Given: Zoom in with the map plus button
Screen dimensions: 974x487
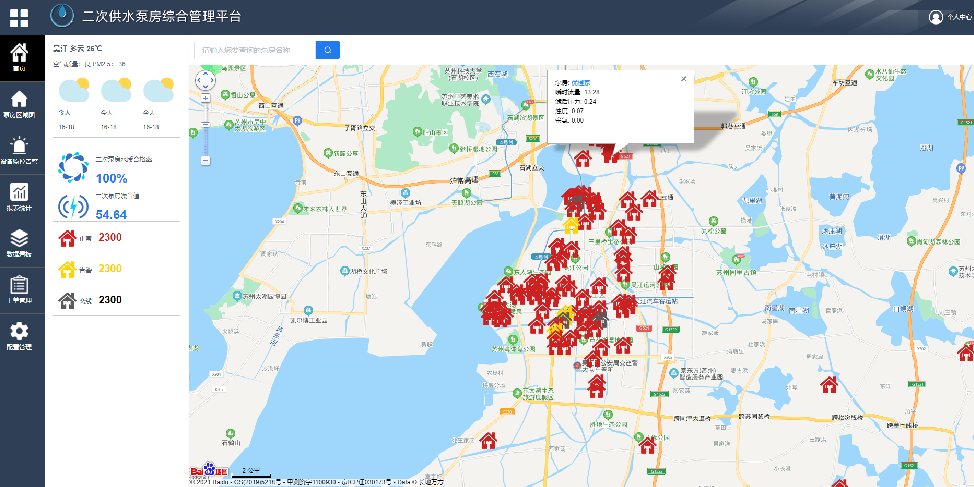Looking at the screenshot, I should click(x=205, y=99).
